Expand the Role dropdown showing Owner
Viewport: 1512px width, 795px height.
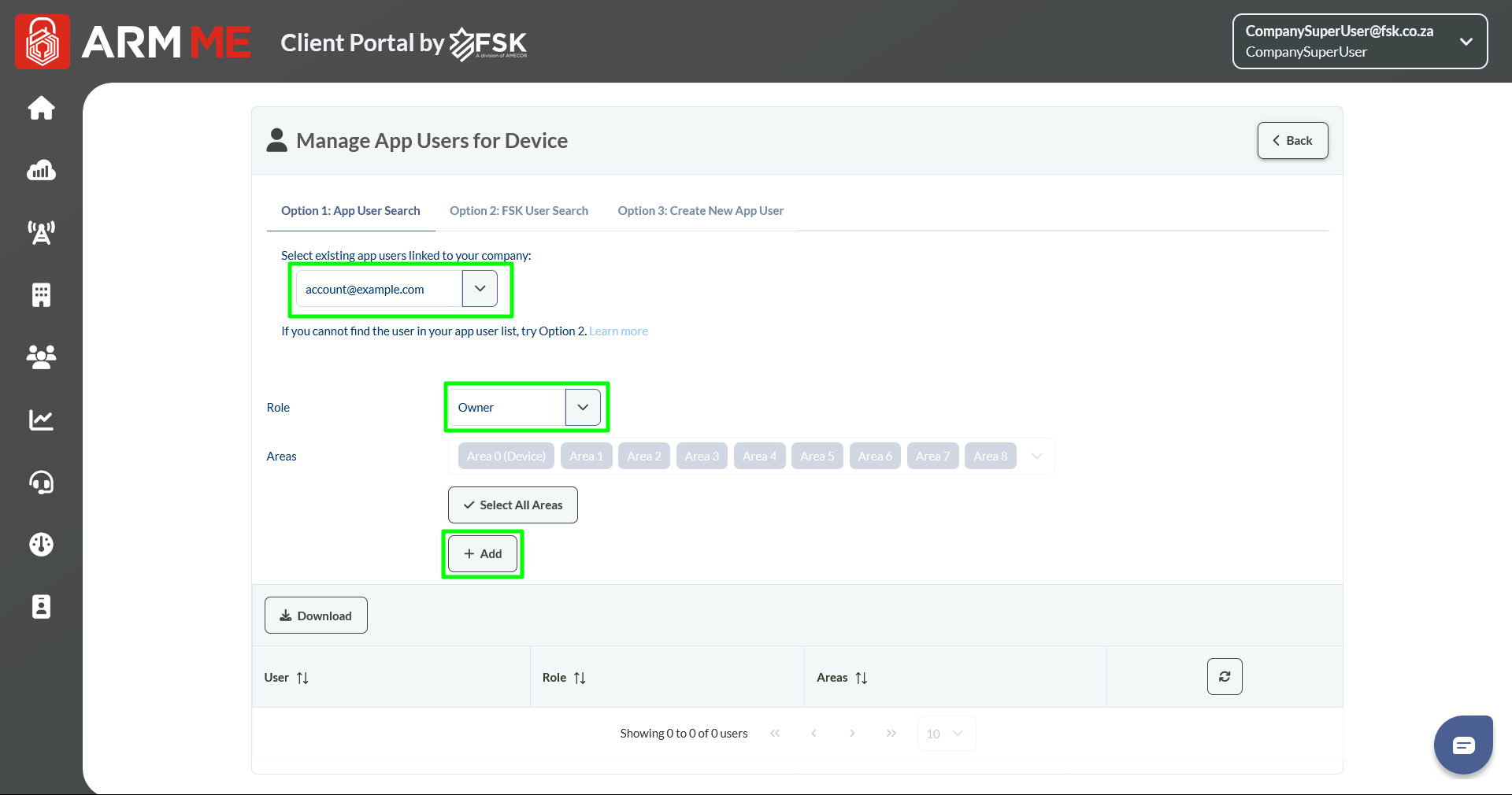coord(583,408)
